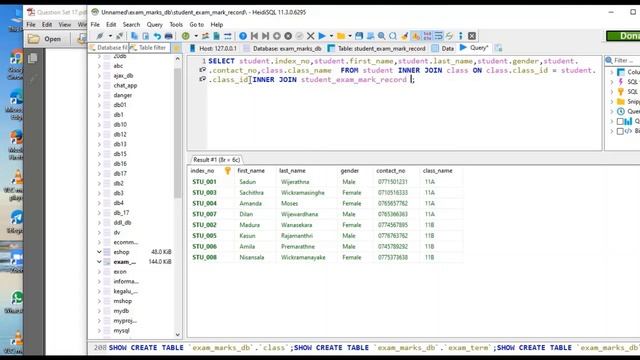Click the Save SQL floppy disk icon
Image resolution: width=640 pixels, height=360 pixels.
(359, 36)
